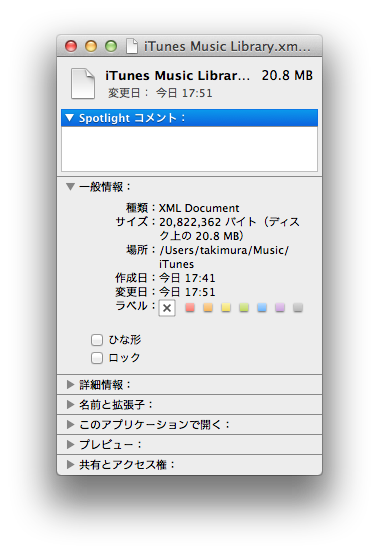The height and width of the screenshot is (554, 379).
Task: Expand the プレビュー section
Action: pyautogui.click(x=71, y=444)
